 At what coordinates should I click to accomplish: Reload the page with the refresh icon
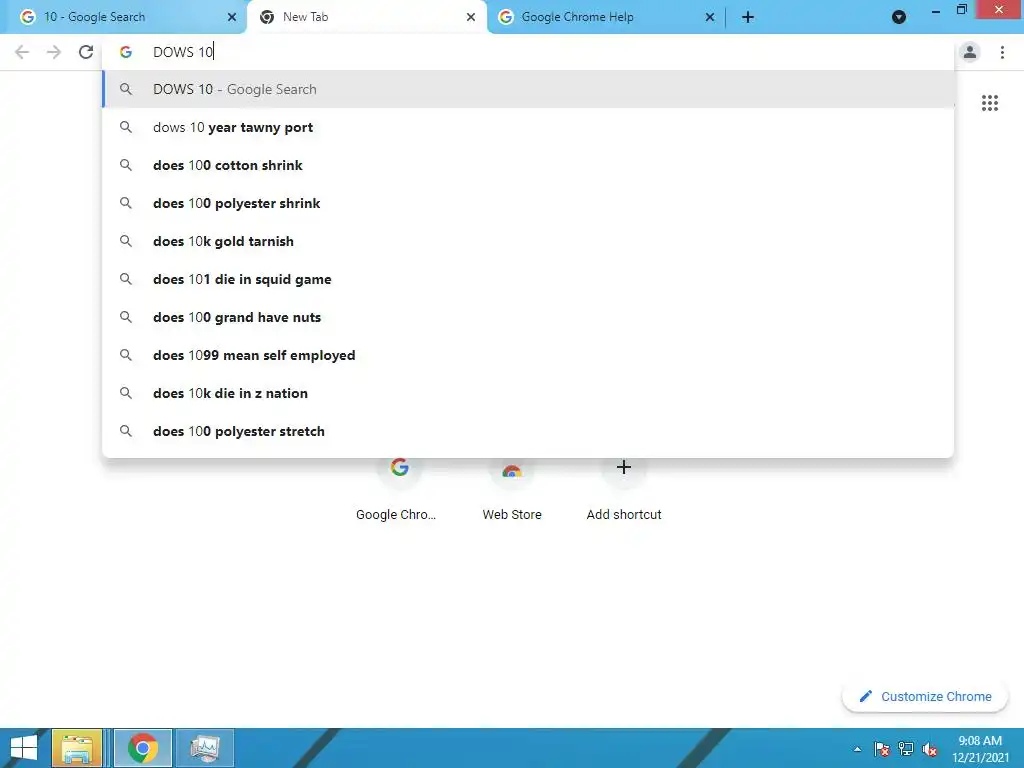point(86,52)
